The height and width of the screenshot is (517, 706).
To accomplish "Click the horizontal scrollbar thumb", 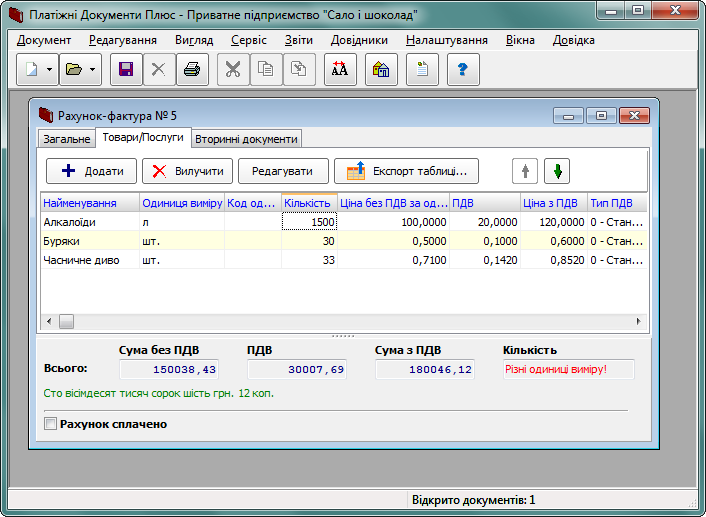I will coord(67,322).
